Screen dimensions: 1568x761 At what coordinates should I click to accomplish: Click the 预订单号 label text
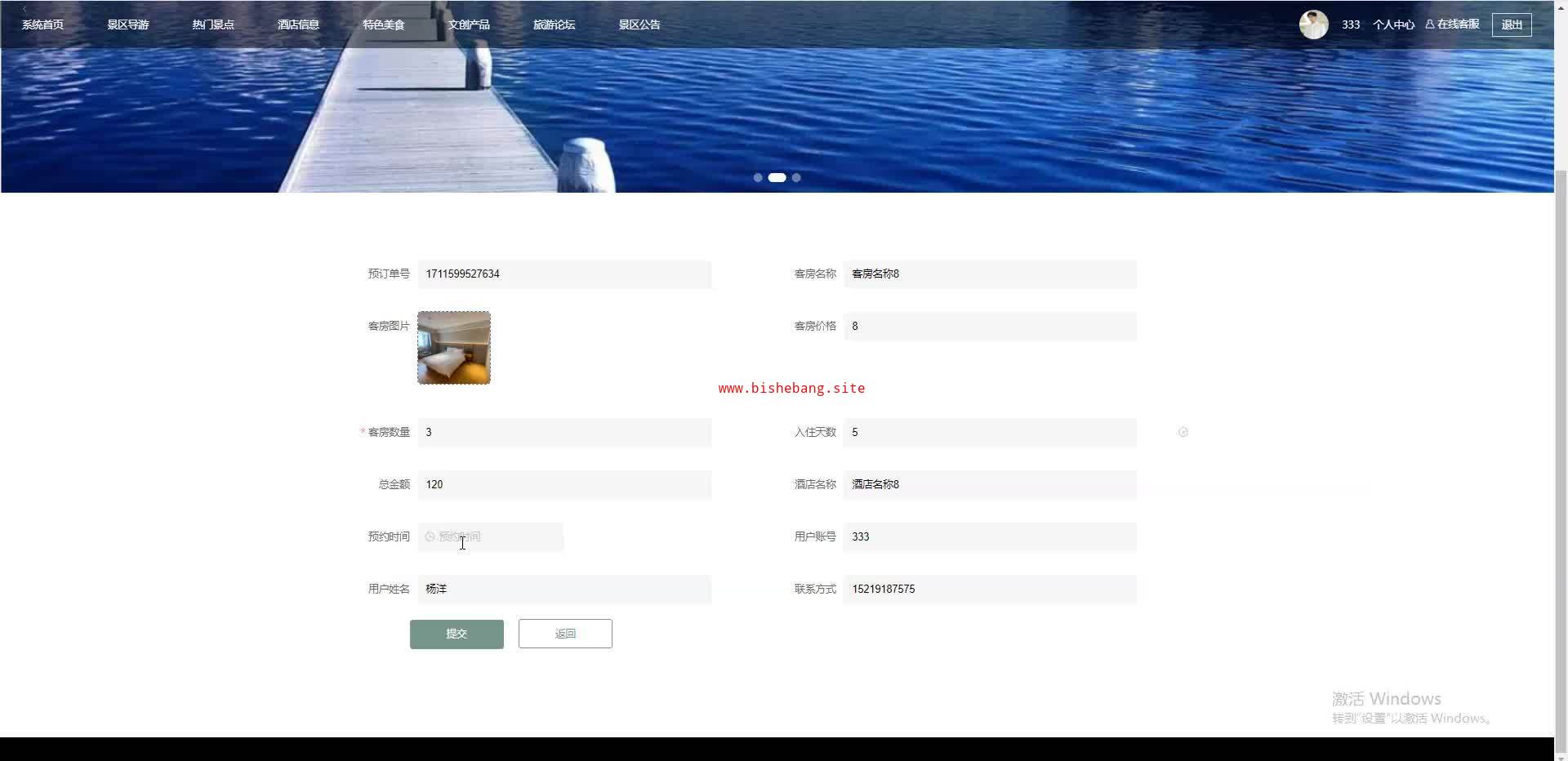(389, 274)
